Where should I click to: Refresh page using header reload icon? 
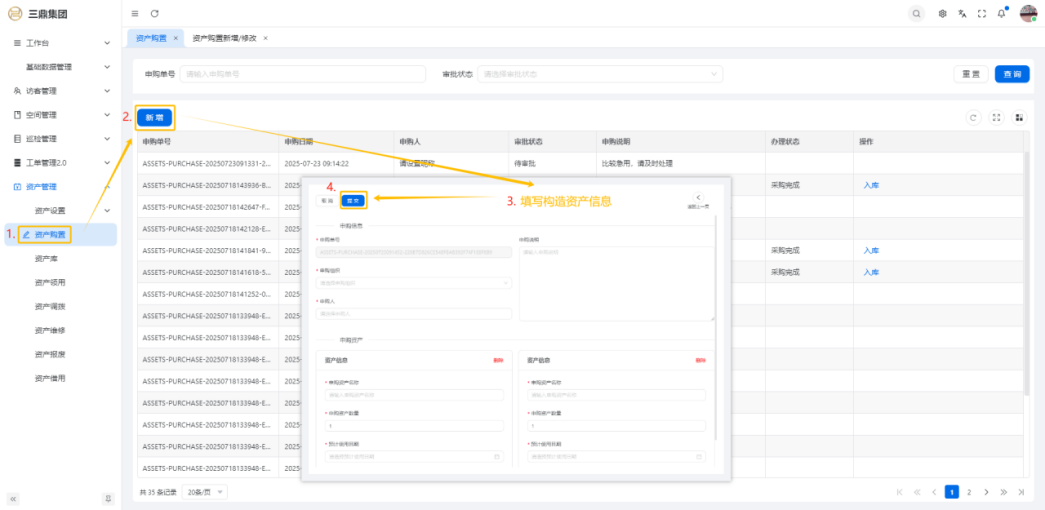pos(154,13)
